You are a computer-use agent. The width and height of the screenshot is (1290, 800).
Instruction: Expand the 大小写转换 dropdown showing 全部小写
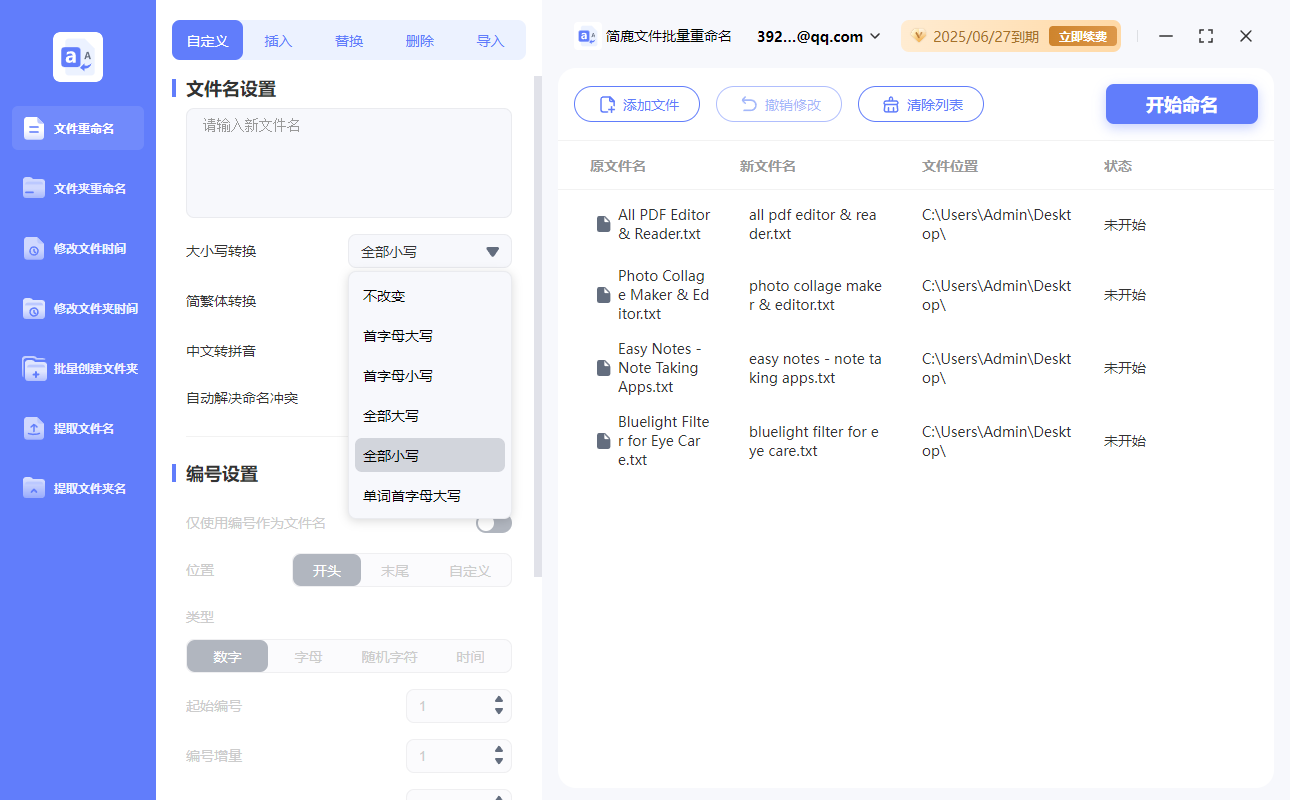[430, 251]
